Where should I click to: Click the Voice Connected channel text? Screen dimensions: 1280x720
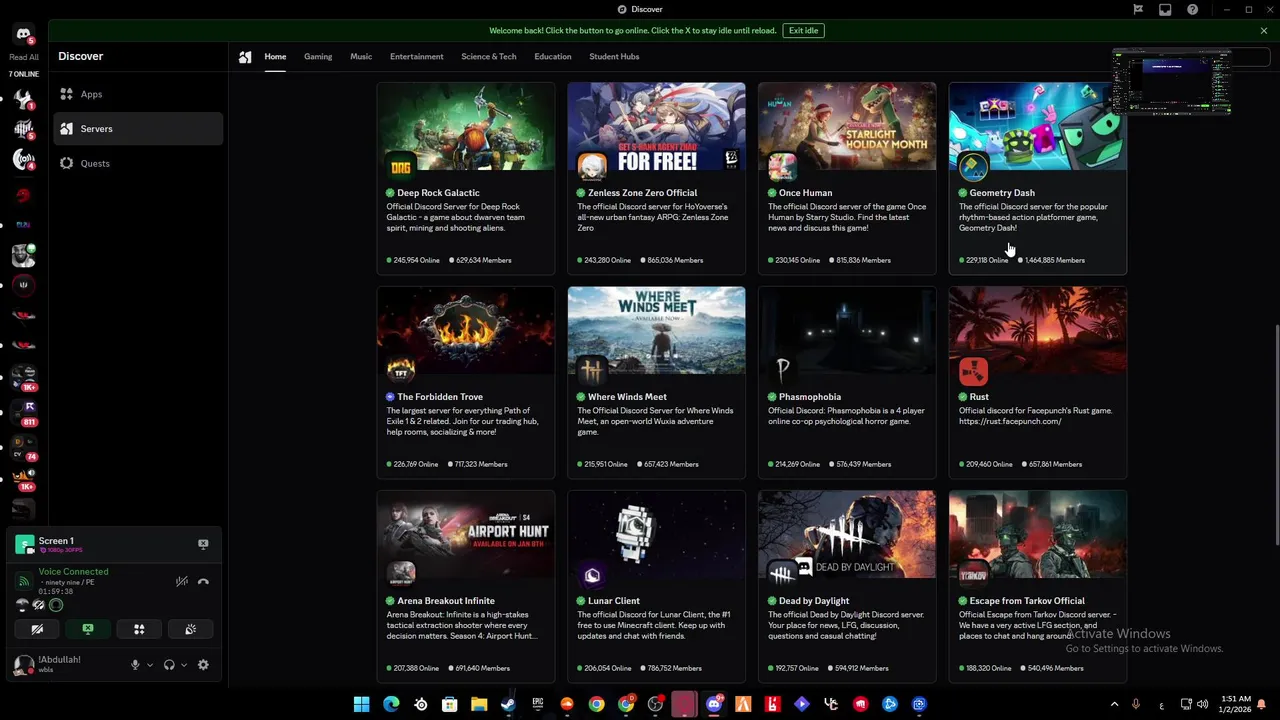pos(73,572)
